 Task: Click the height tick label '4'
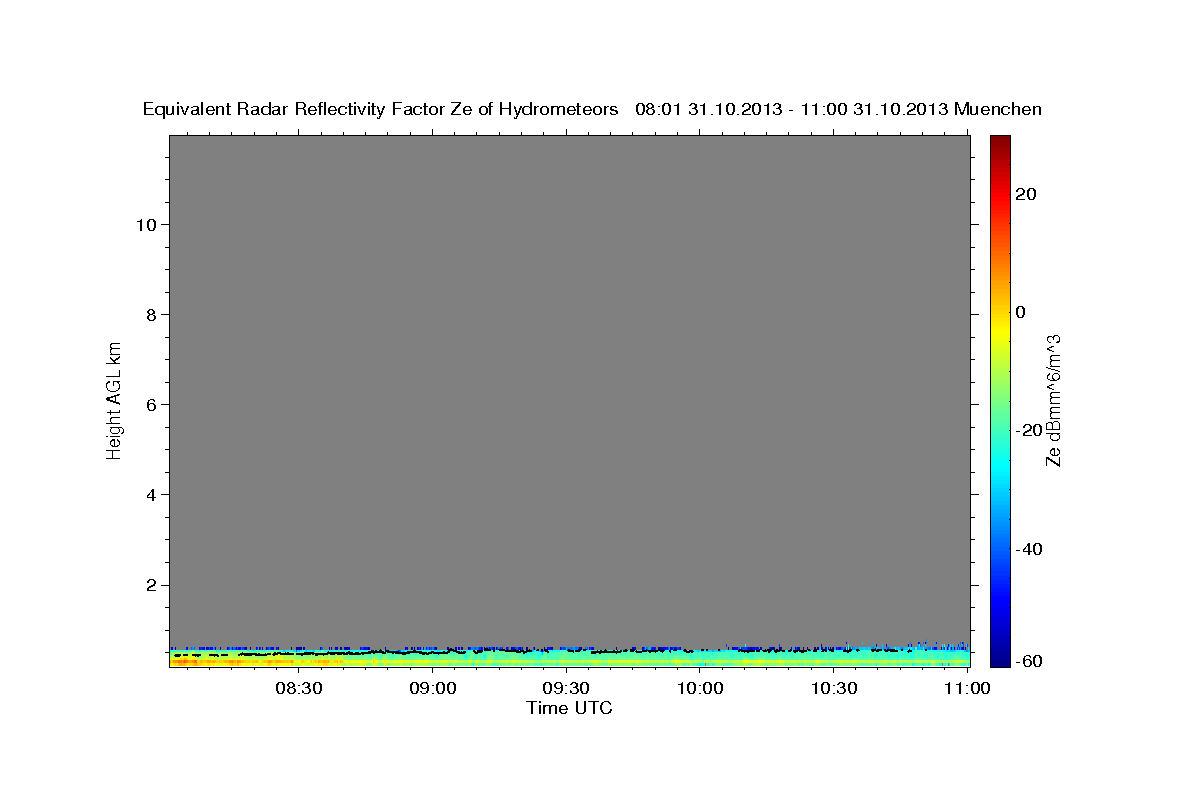[150, 494]
